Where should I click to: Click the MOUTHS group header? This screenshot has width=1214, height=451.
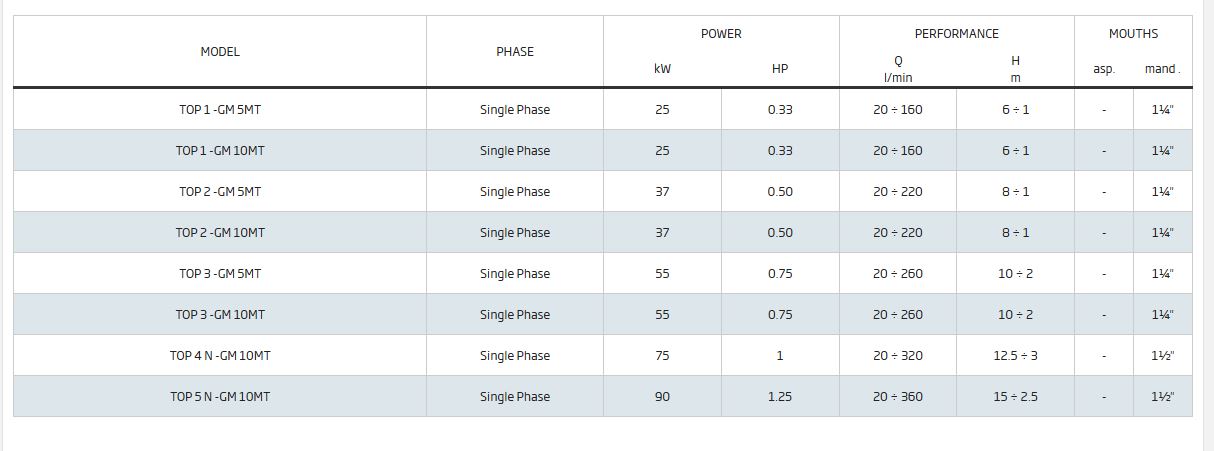click(x=1133, y=34)
